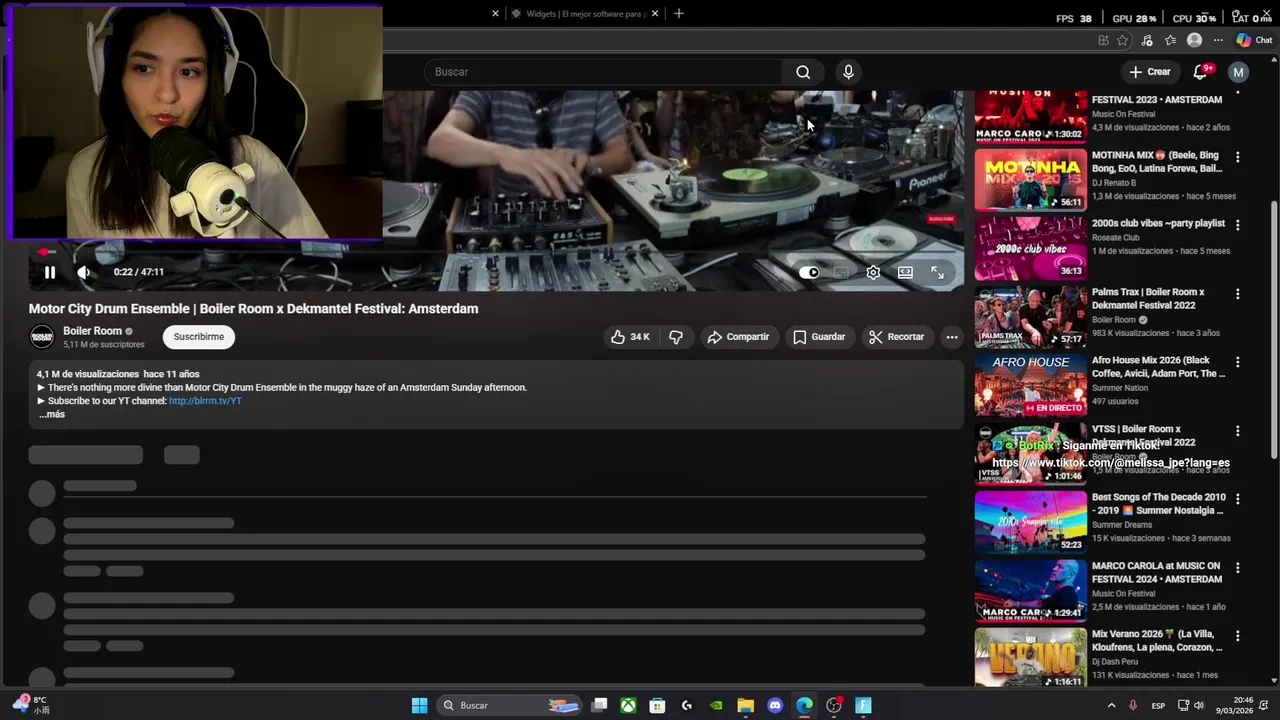
Task: Open Palms Trax Boiler Room thumbnail
Action: 1030,317
